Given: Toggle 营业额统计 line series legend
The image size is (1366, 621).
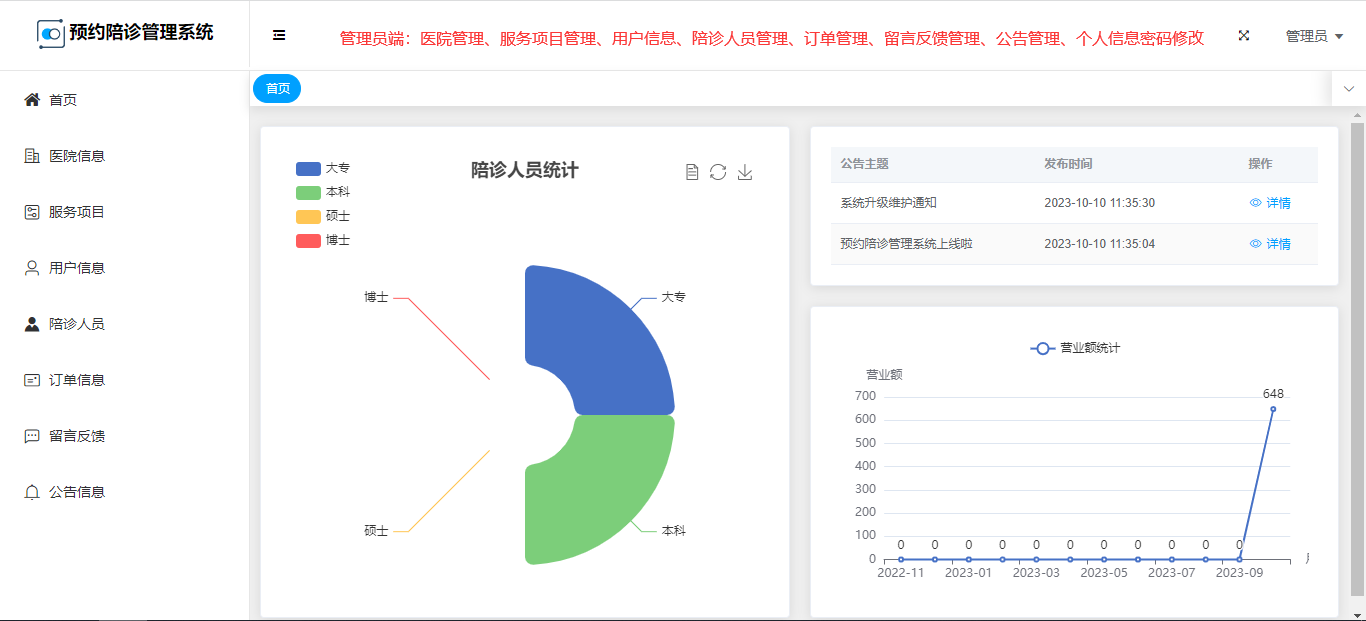Looking at the screenshot, I should [1075, 348].
